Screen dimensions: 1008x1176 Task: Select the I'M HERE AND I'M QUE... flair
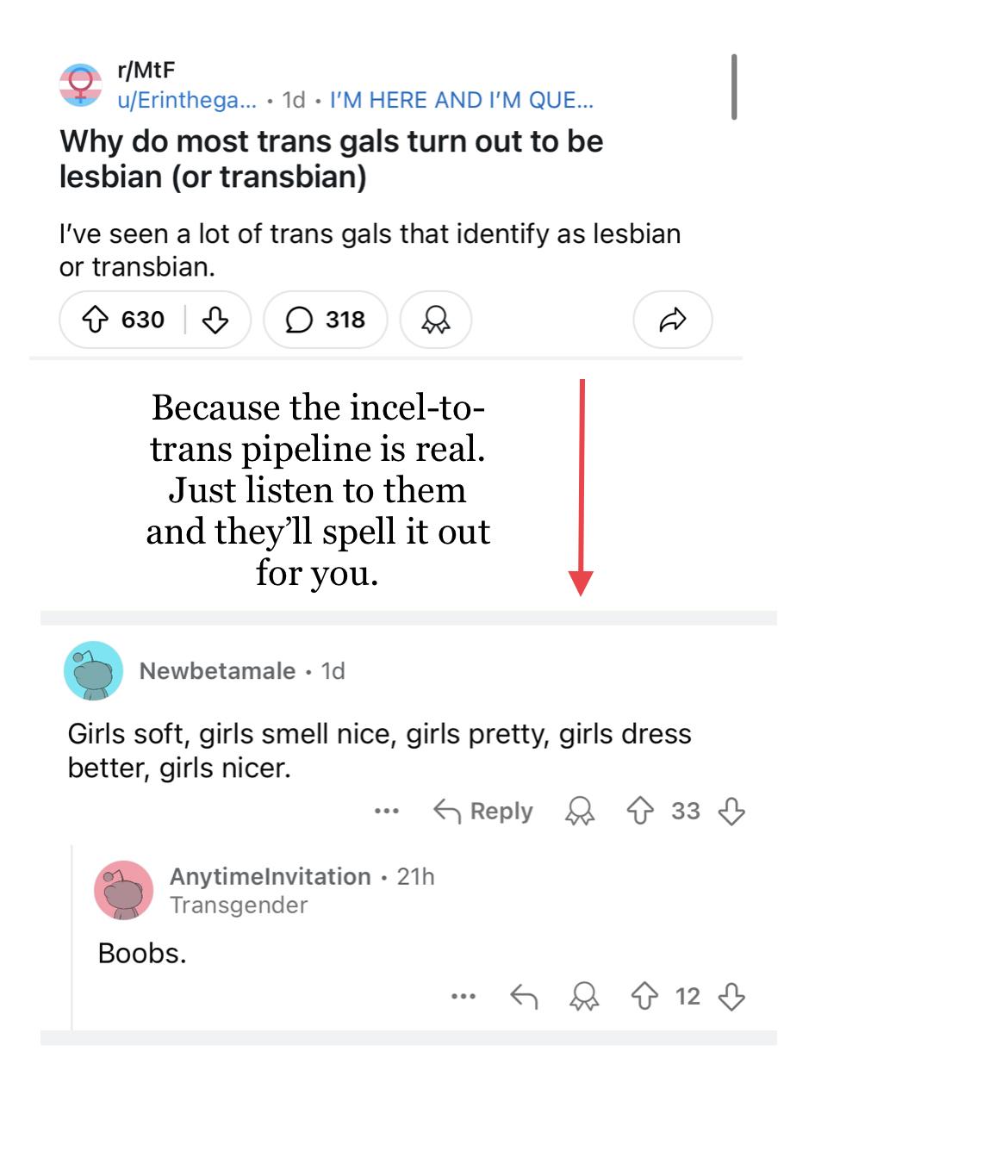[461, 100]
